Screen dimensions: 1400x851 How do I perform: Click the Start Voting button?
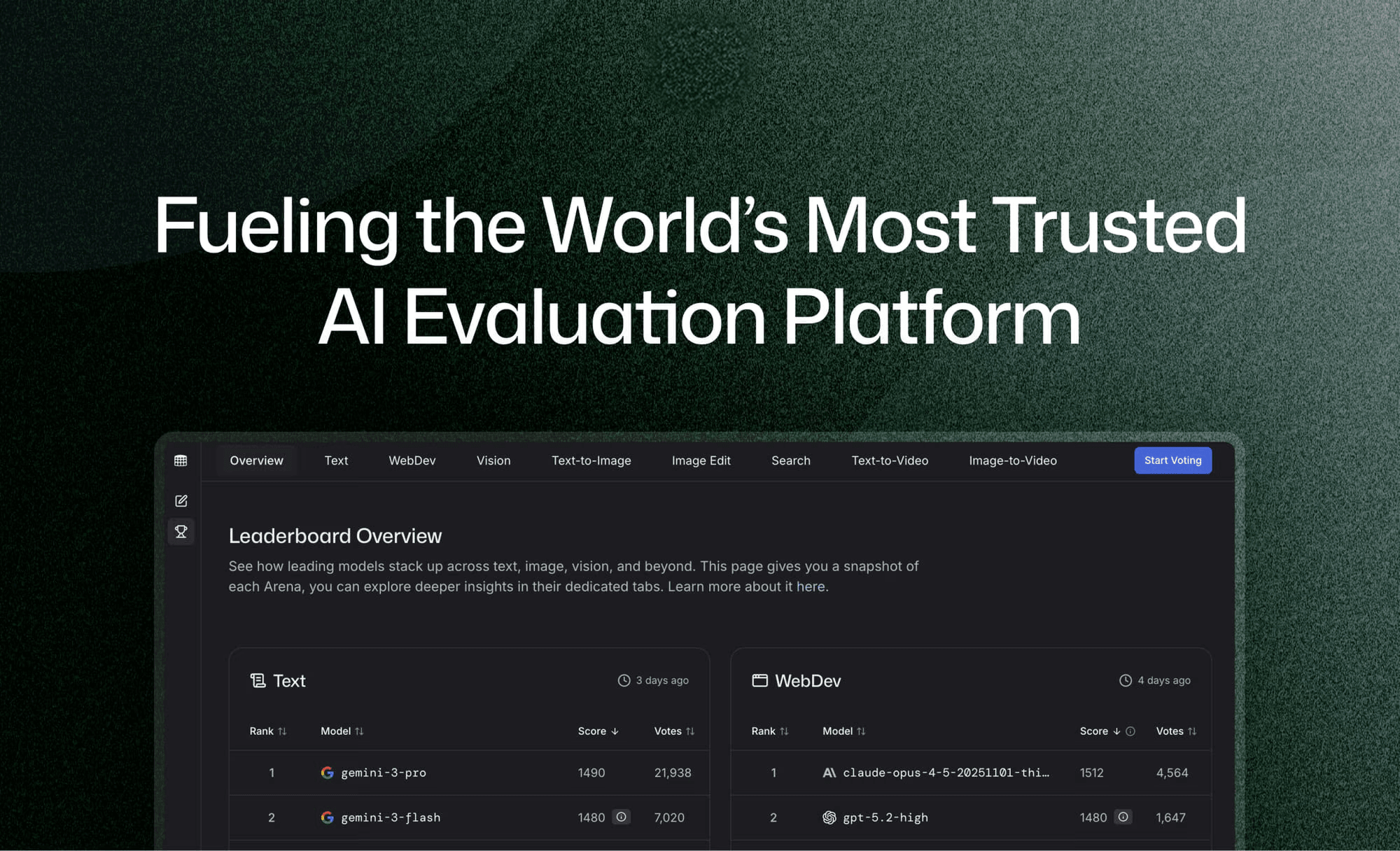1172,460
